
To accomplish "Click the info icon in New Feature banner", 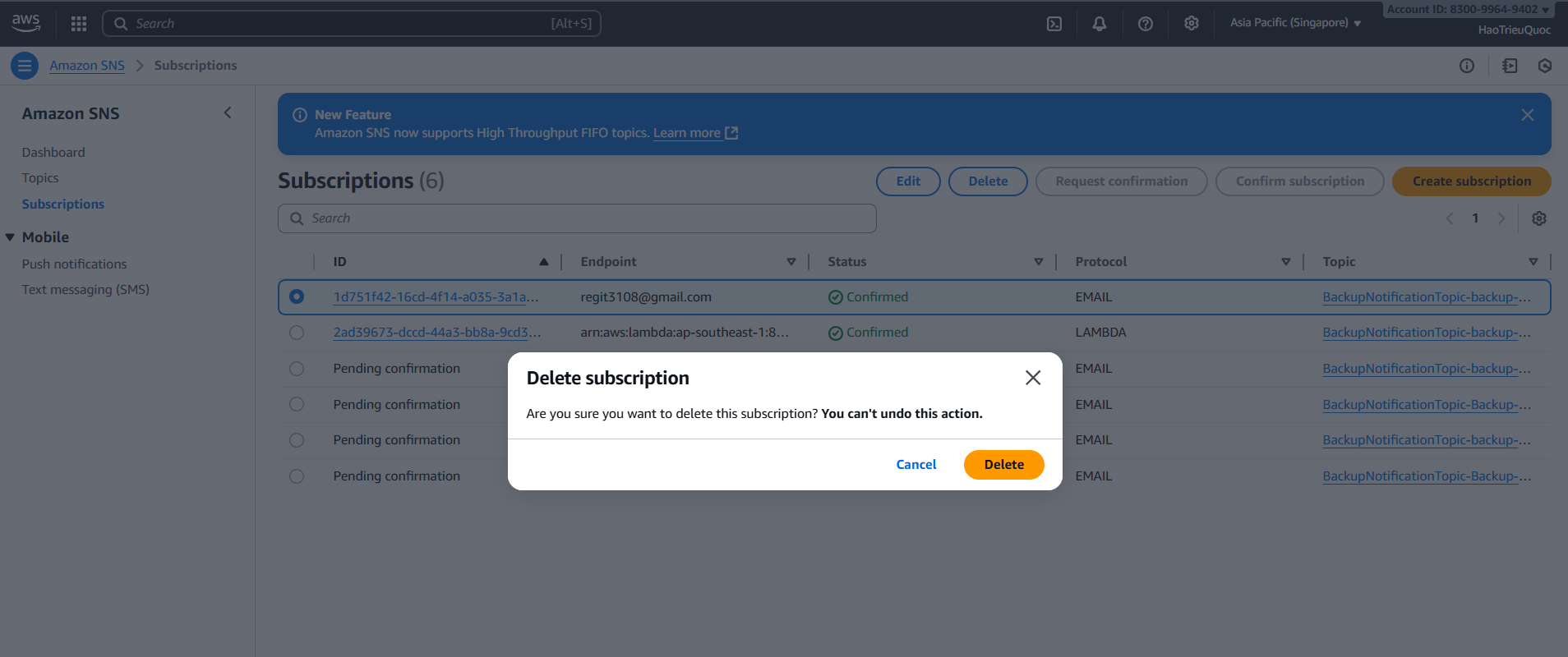I will coord(300,115).
